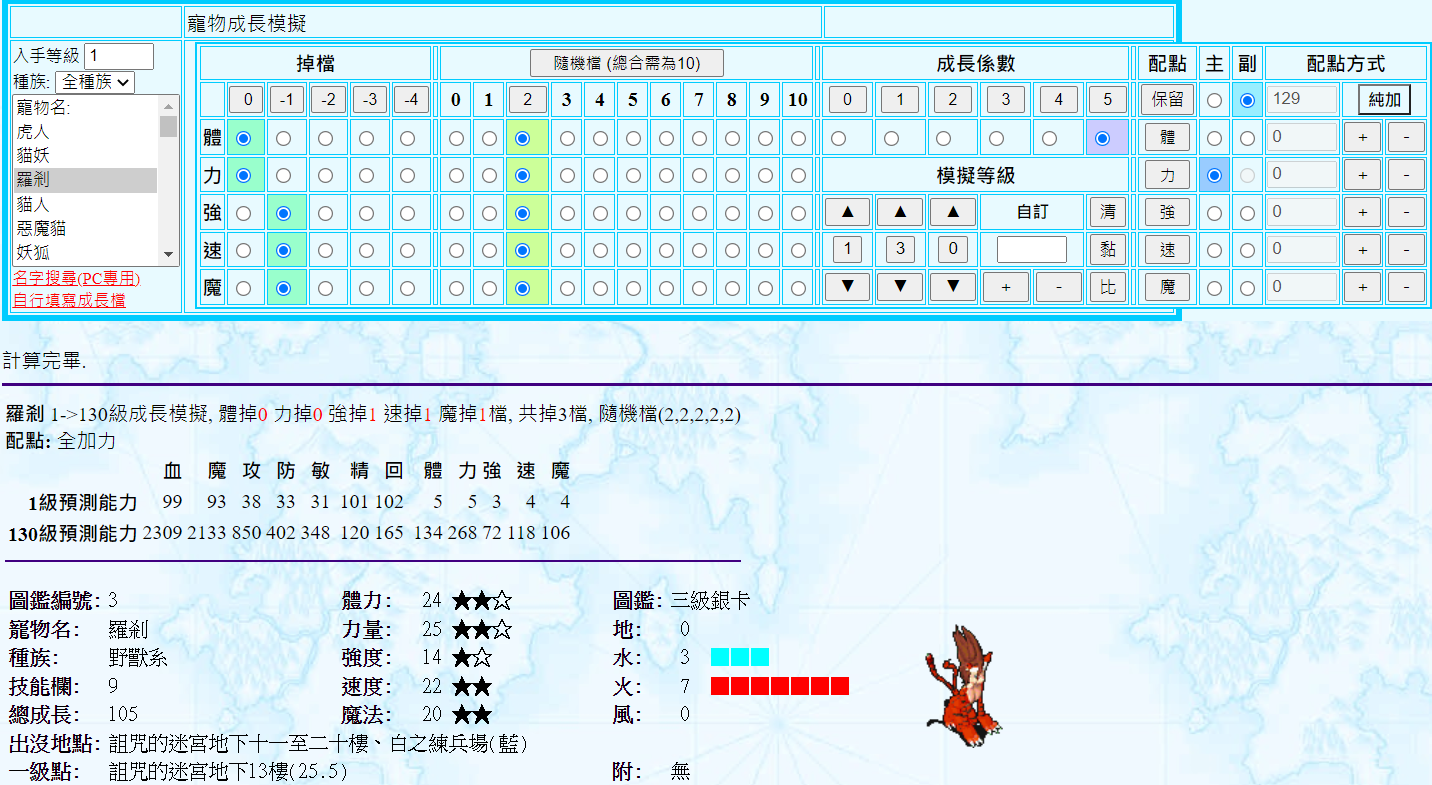The height and width of the screenshot is (785, 1432).
Task: Set 強 row 掉檔 to 0 radio
Action: 243,213
